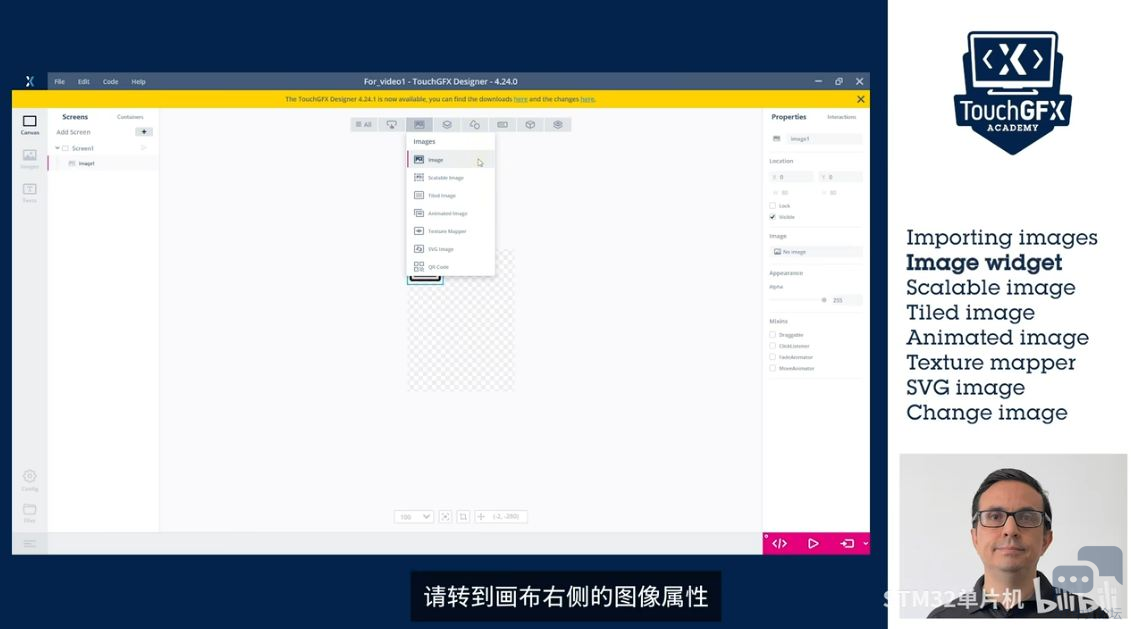Enable the Draggable mixin checkbox
Screen dimensions: 1131x629
pyautogui.click(x=773, y=335)
